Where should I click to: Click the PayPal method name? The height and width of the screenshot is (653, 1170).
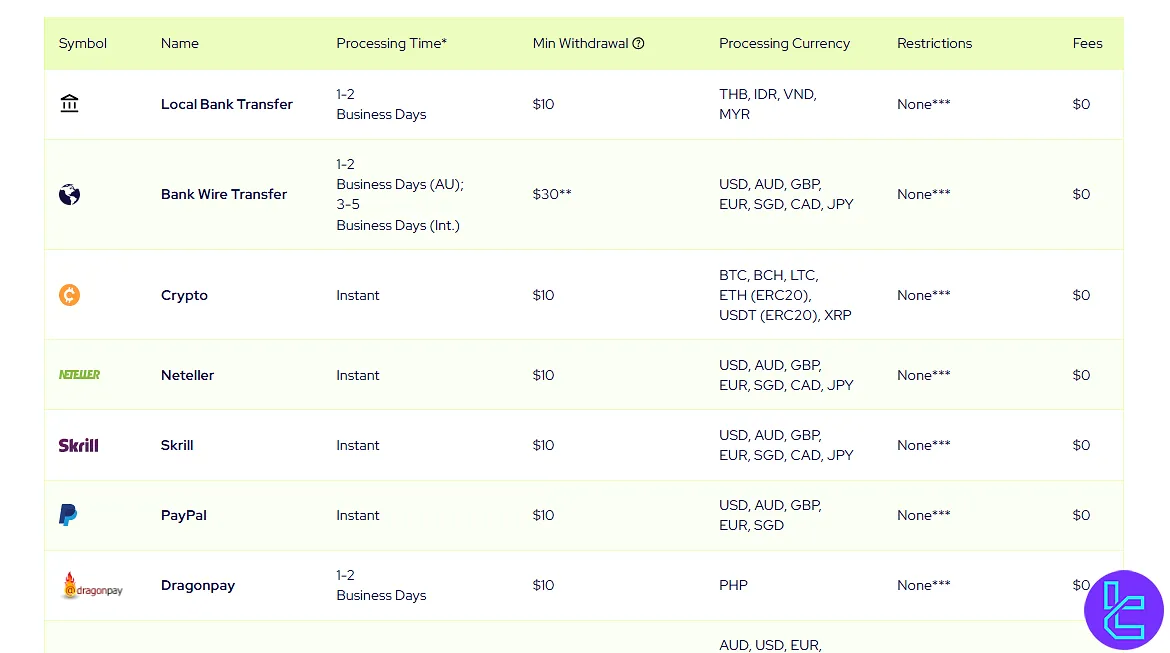tap(184, 515)
